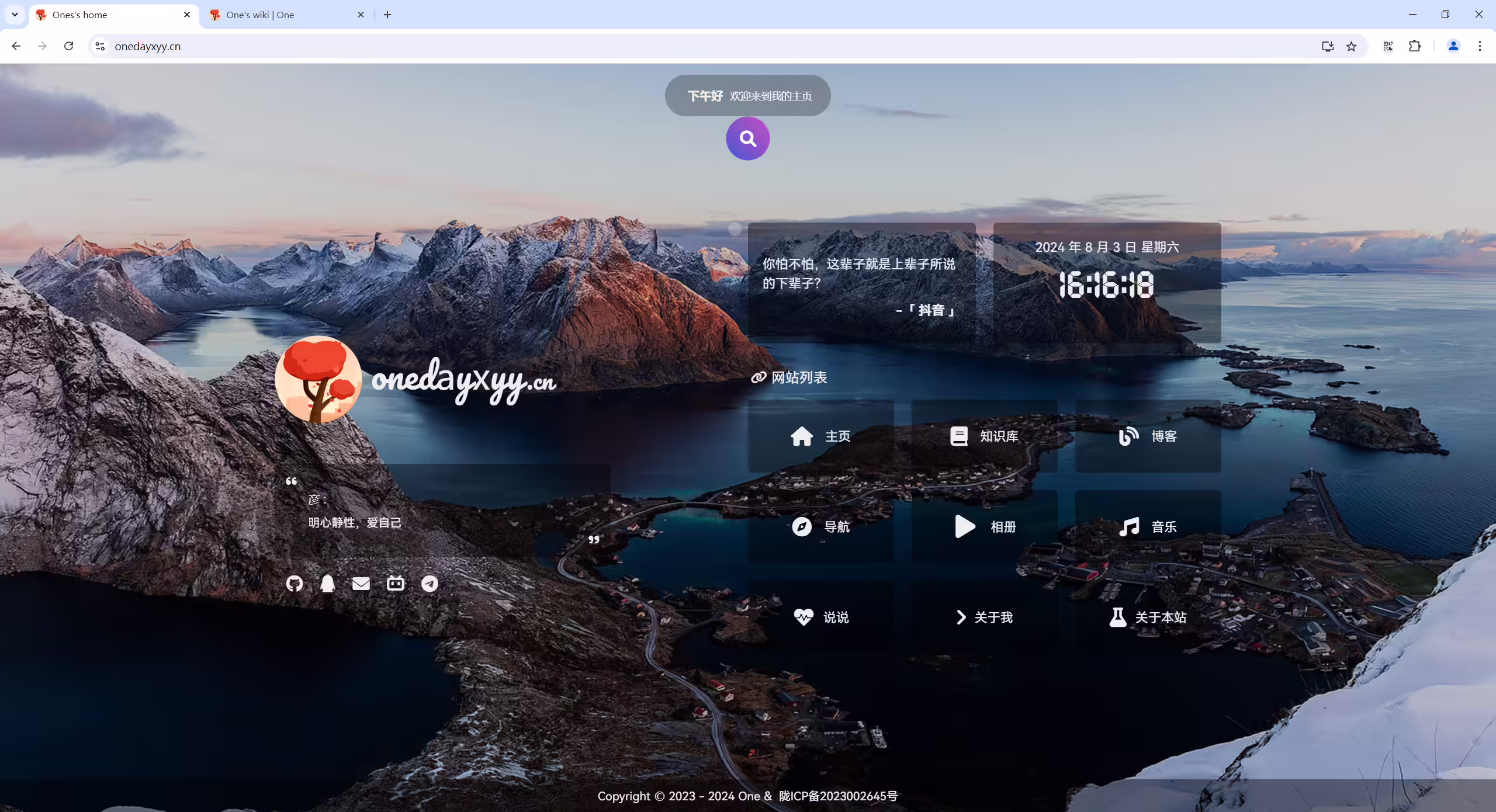The width and height of the screenshot is (1496, 812).
Task: Open the 博客 site card
Action: (1148, 436)
